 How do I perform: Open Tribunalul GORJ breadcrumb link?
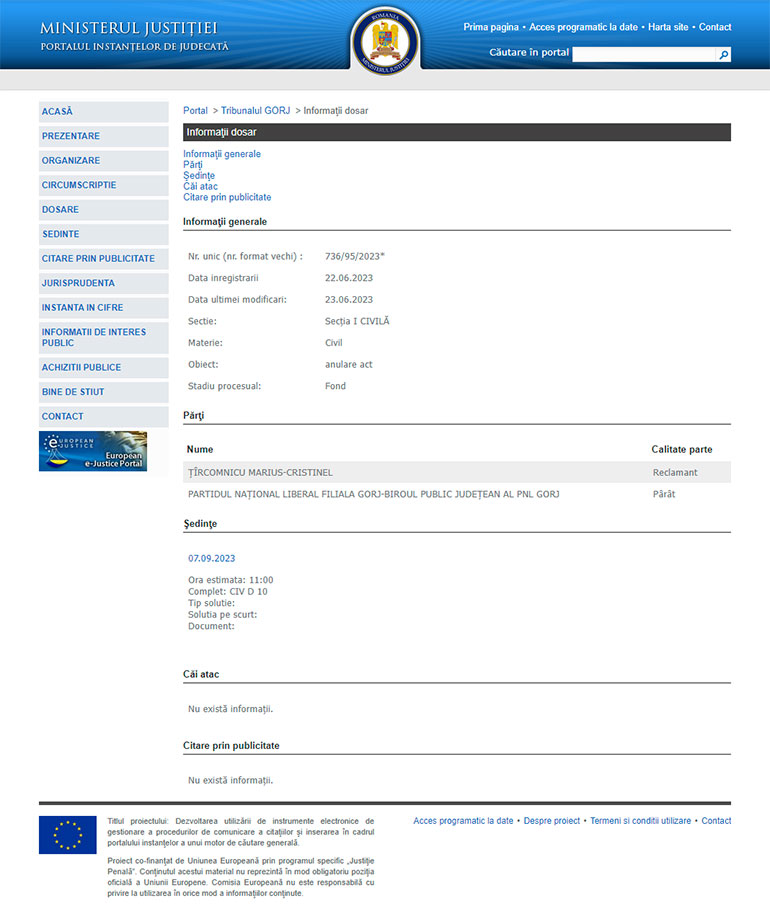pyautogui.click(x=255, y=110)
